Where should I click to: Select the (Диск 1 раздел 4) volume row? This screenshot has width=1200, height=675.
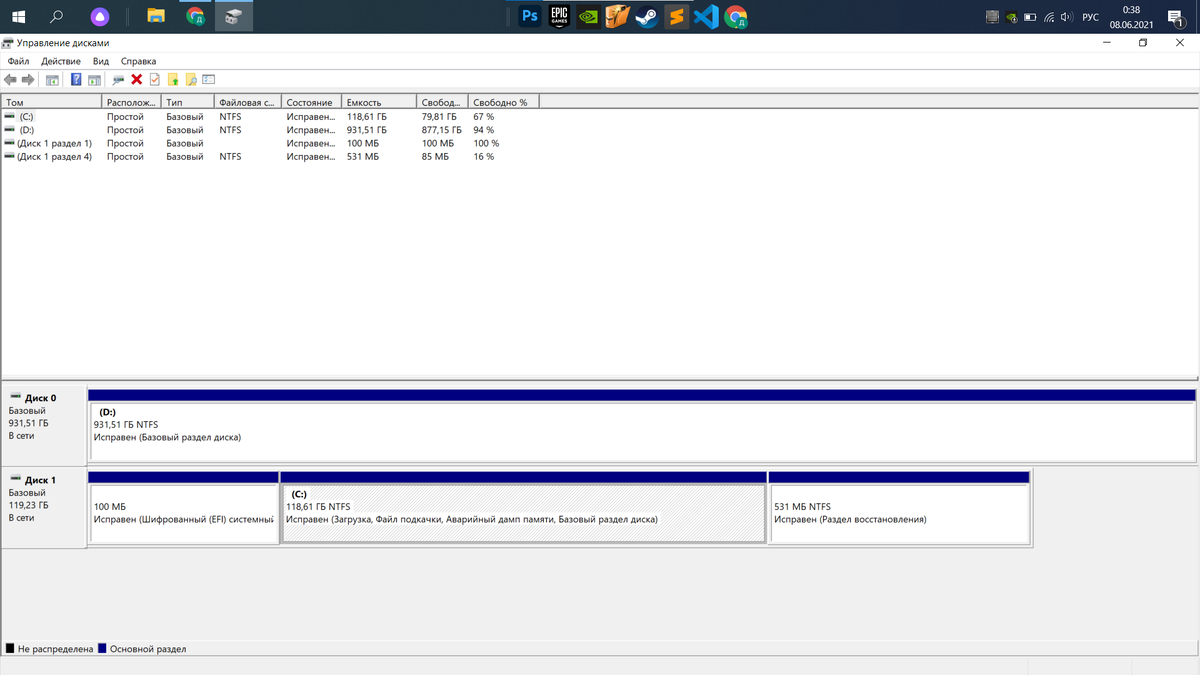click(x=270, y=156)
